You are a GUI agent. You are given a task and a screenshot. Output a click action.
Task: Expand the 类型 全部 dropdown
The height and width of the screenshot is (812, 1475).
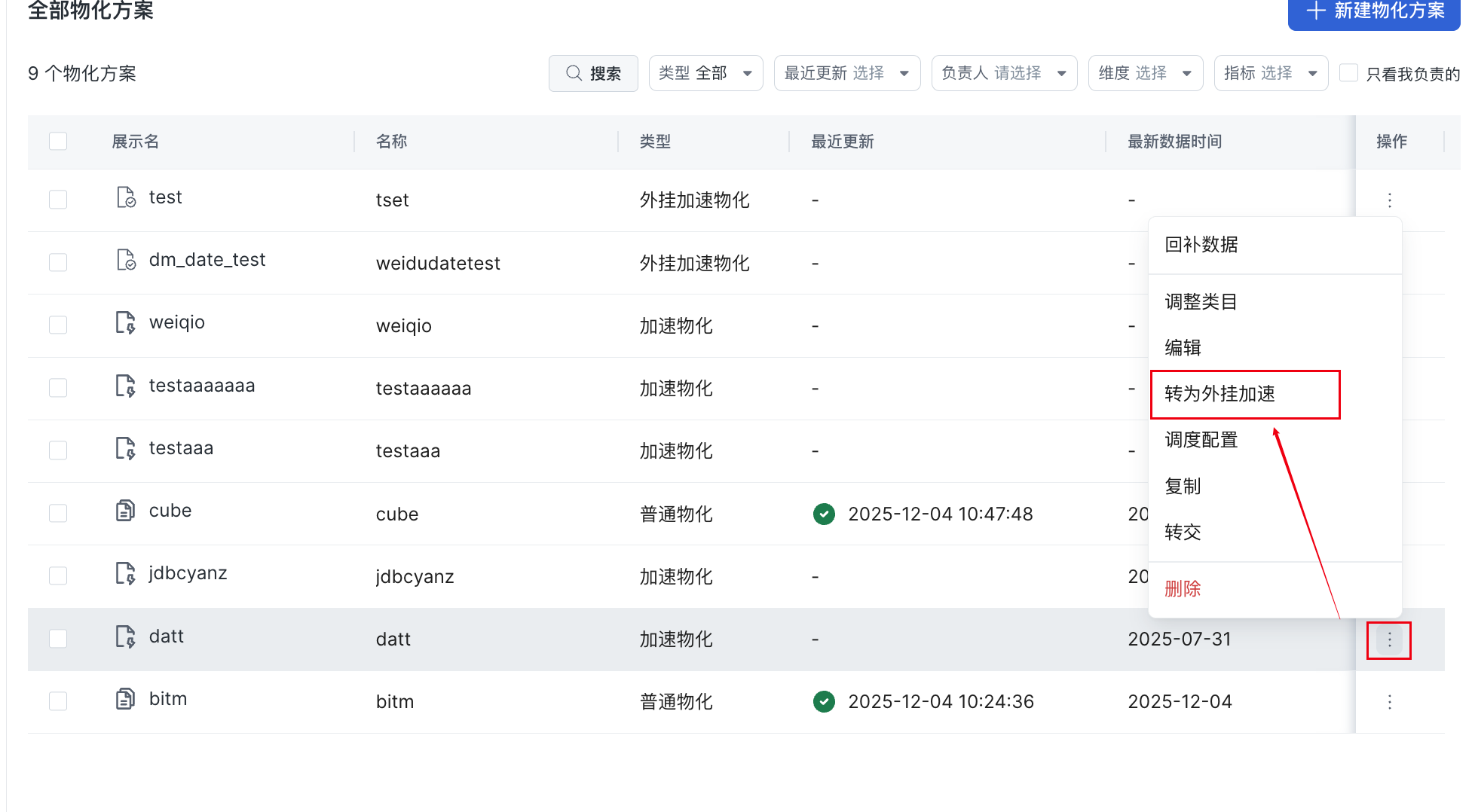click(705, 73)
